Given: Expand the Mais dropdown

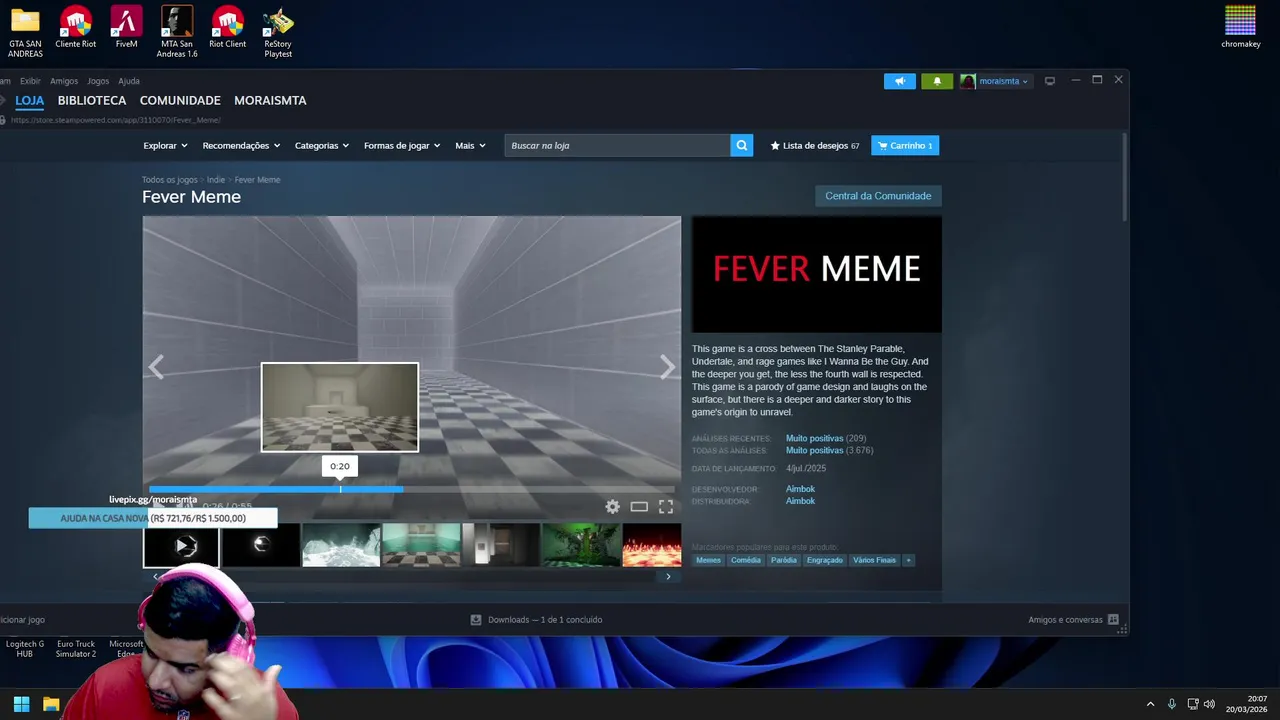Looking at the screenshot, I should (x=470, y=146).
